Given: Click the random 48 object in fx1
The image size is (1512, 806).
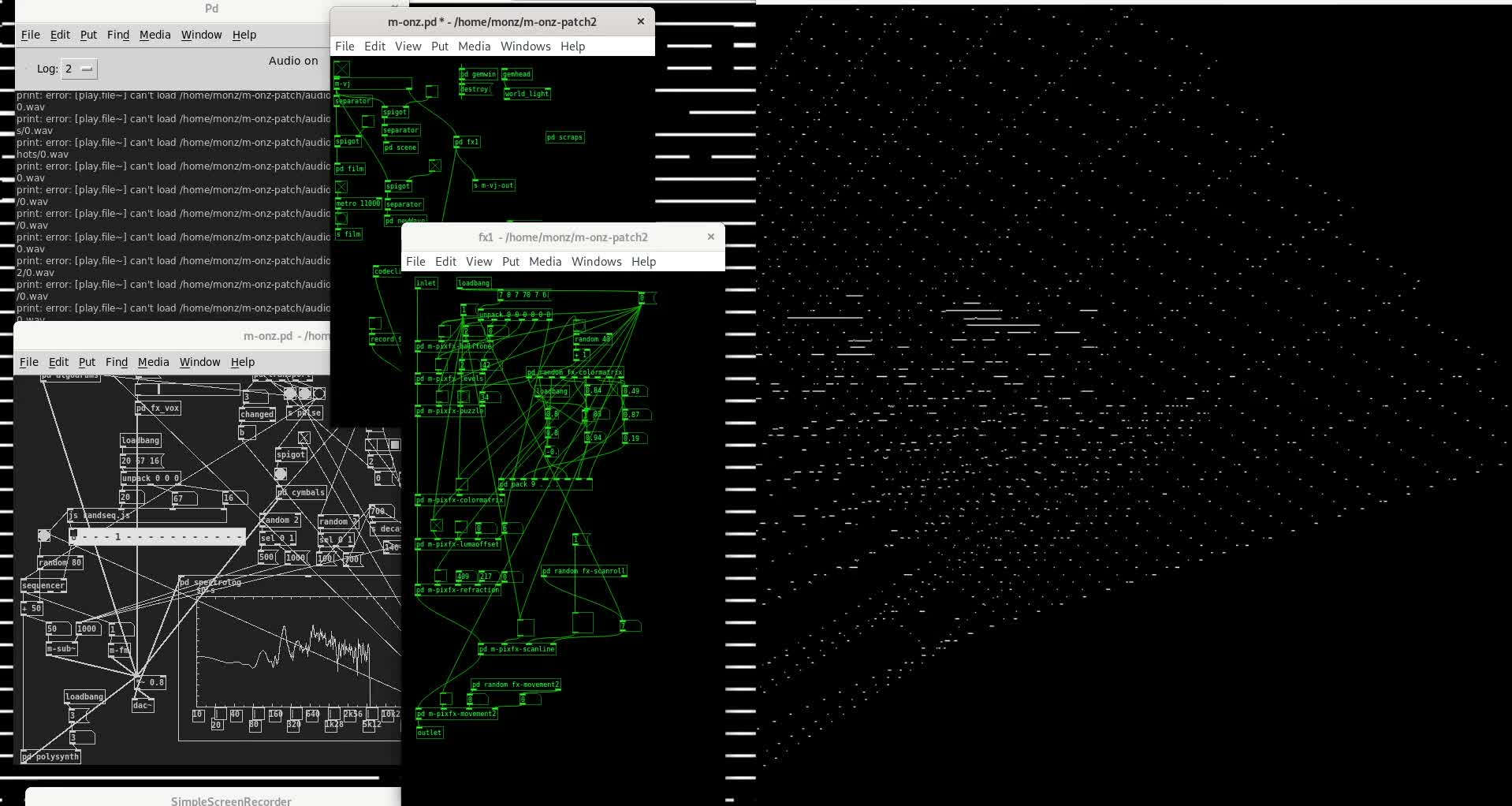Looking at the screenshot, I should click(592, 339).
